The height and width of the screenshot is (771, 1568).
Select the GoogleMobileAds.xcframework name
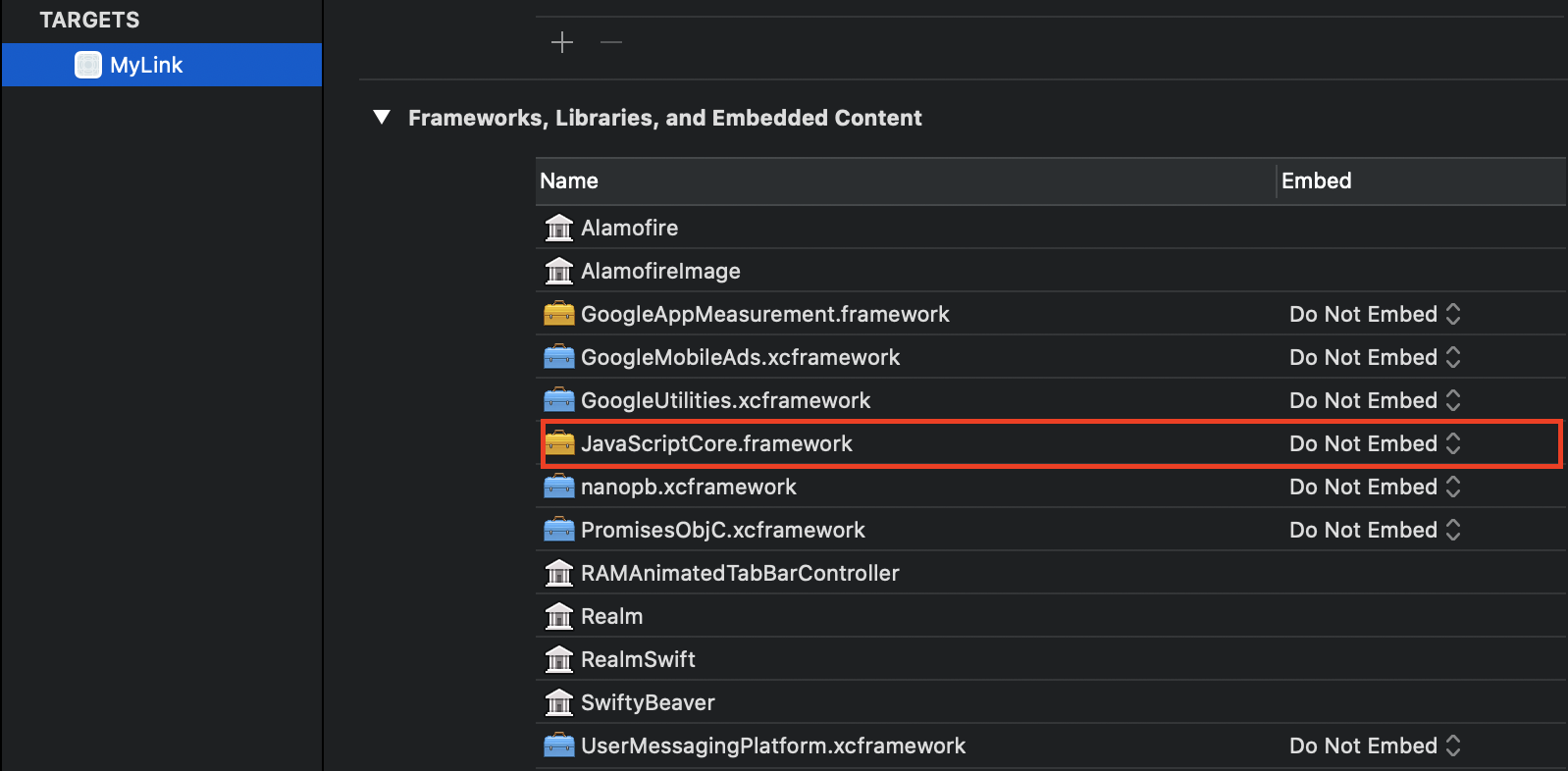(x=741, y=357)
